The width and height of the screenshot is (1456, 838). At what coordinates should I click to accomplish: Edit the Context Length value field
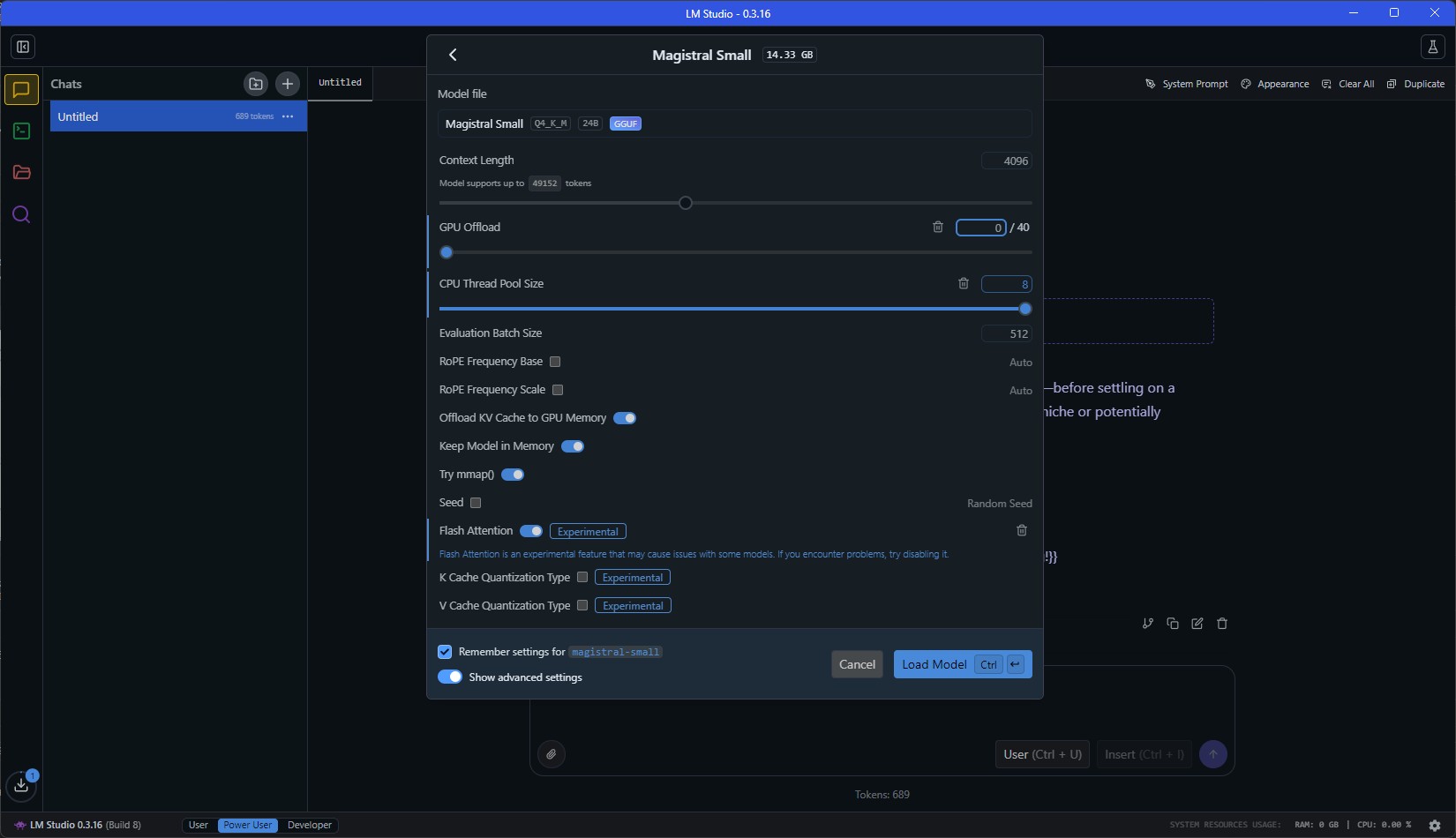point(1007,161)
